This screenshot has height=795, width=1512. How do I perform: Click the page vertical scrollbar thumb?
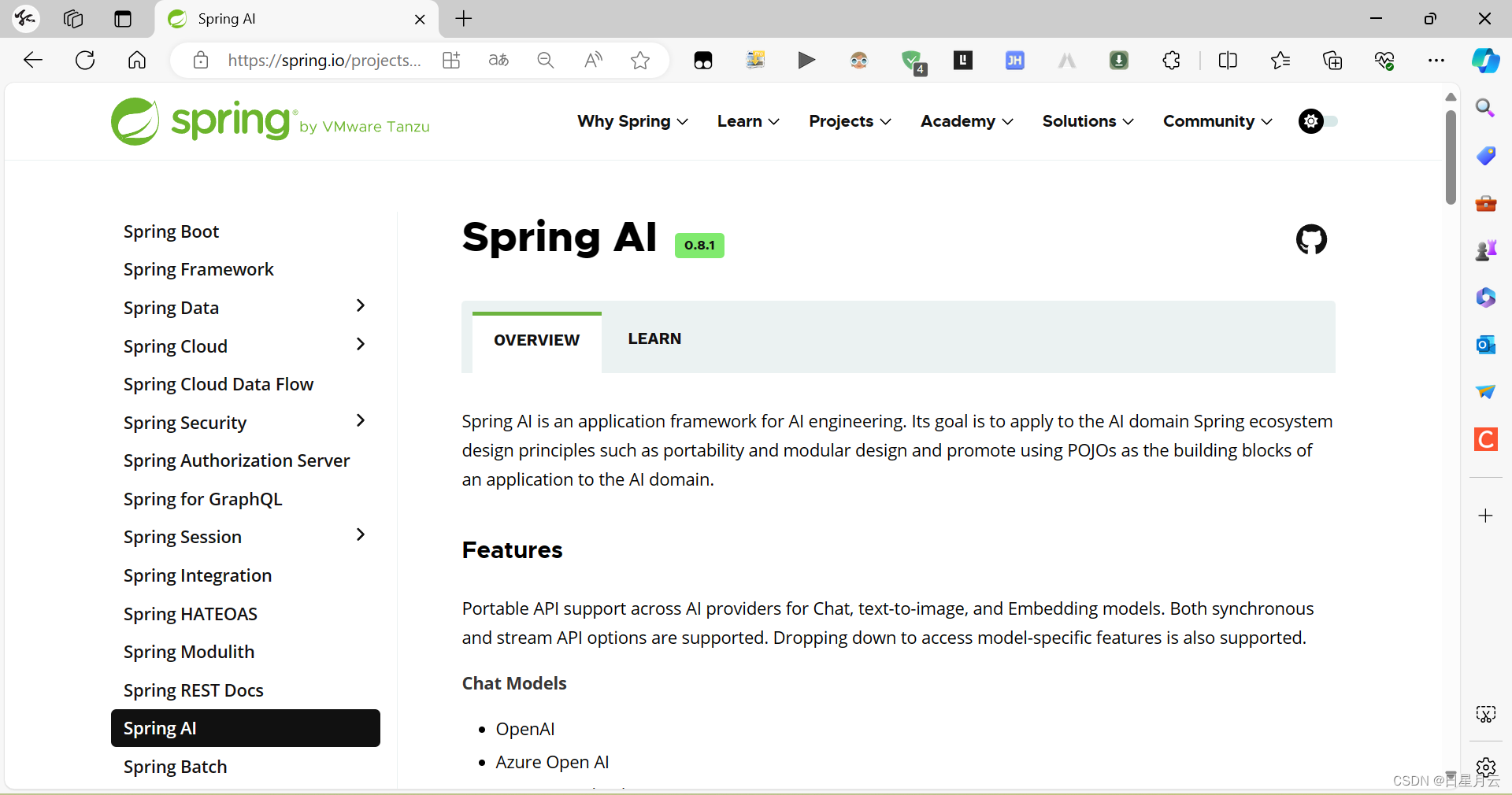tap(1451, 156)
